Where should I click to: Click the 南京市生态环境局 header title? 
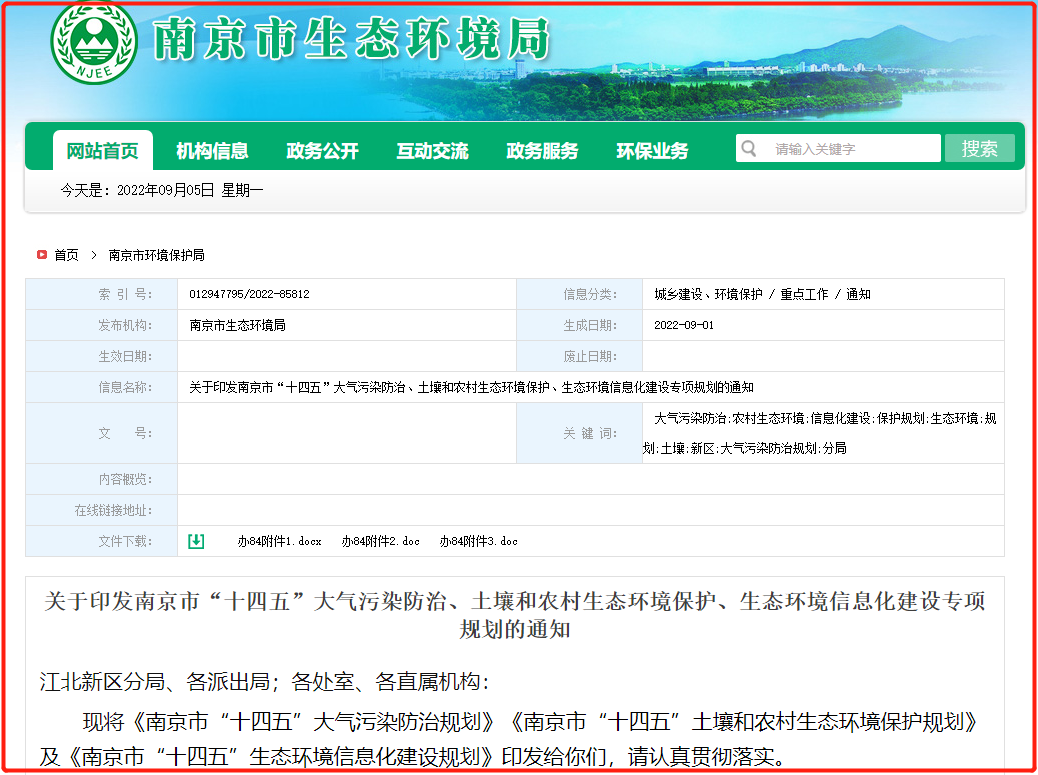tap(351, 40)
